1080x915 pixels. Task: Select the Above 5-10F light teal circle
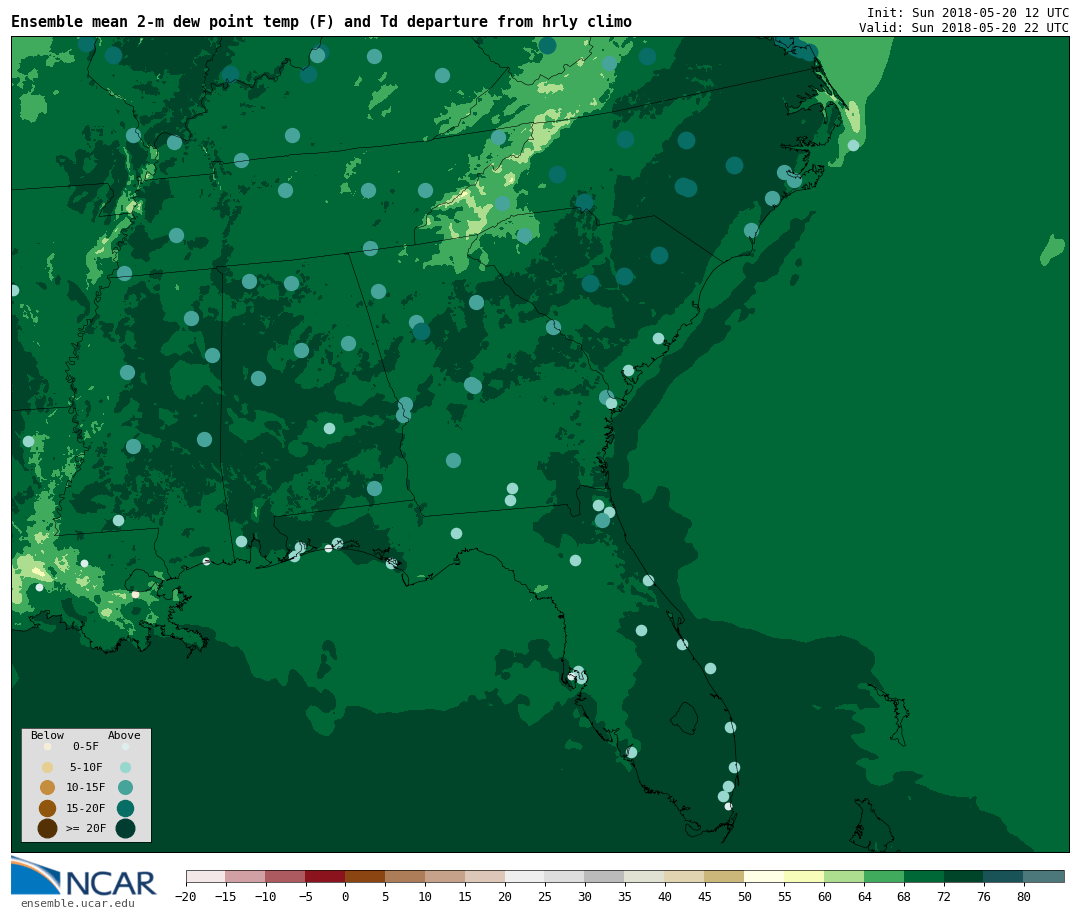coord(125,767)
